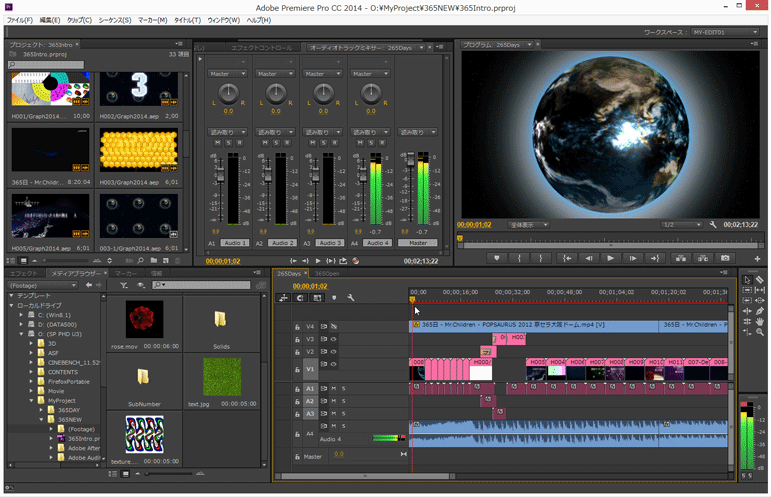Viewport: 771px width, 497px height.
Task: Click the Lift button
Action: click(x=681, y=258)
